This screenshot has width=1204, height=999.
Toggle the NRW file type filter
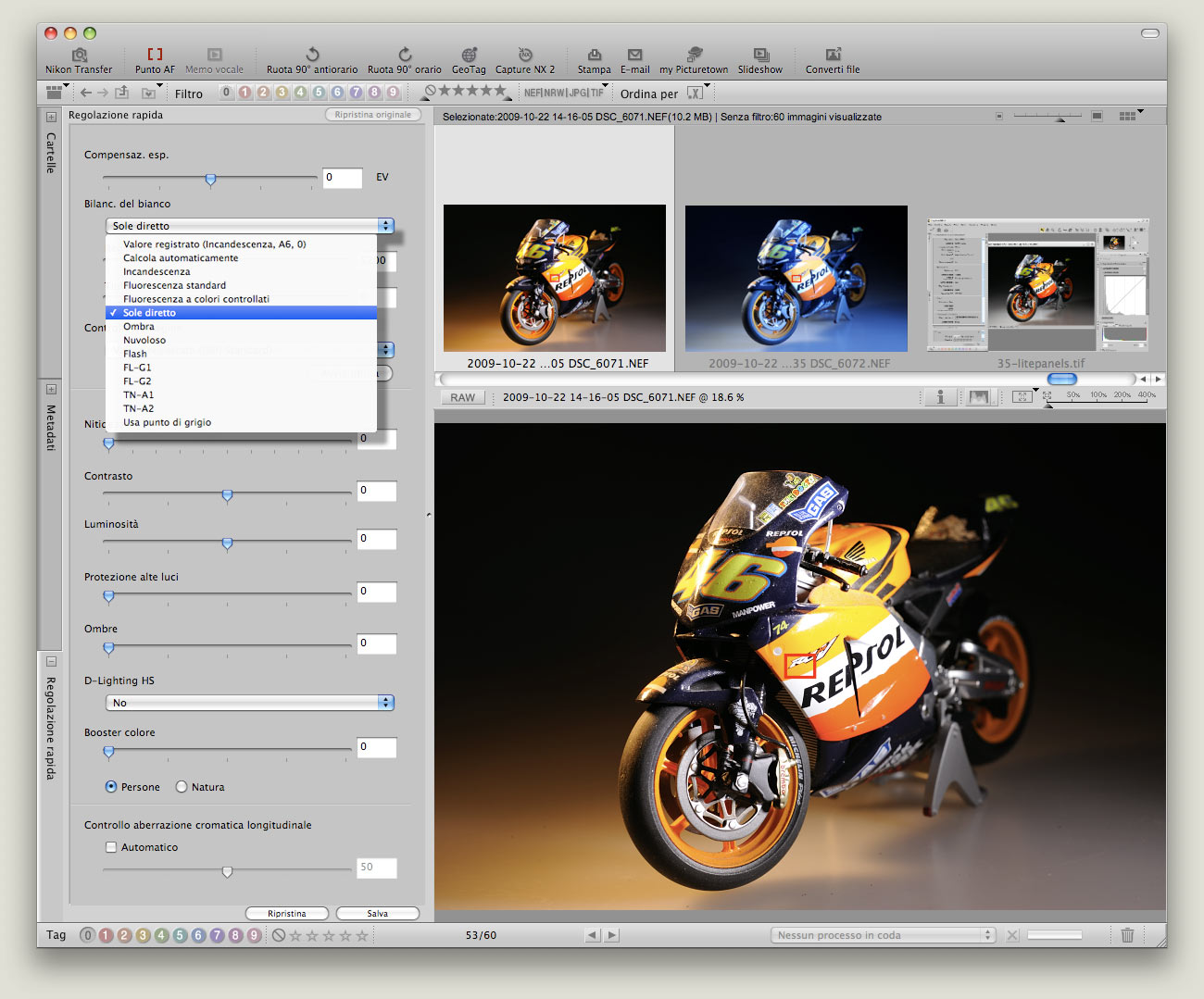tap(555, 93)
